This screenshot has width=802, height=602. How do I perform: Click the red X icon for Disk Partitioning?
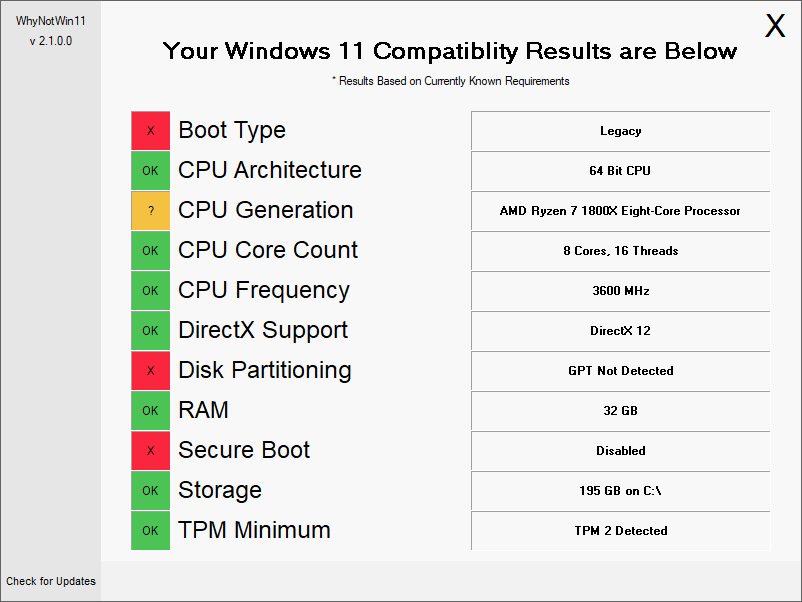(x=150, y=371)
